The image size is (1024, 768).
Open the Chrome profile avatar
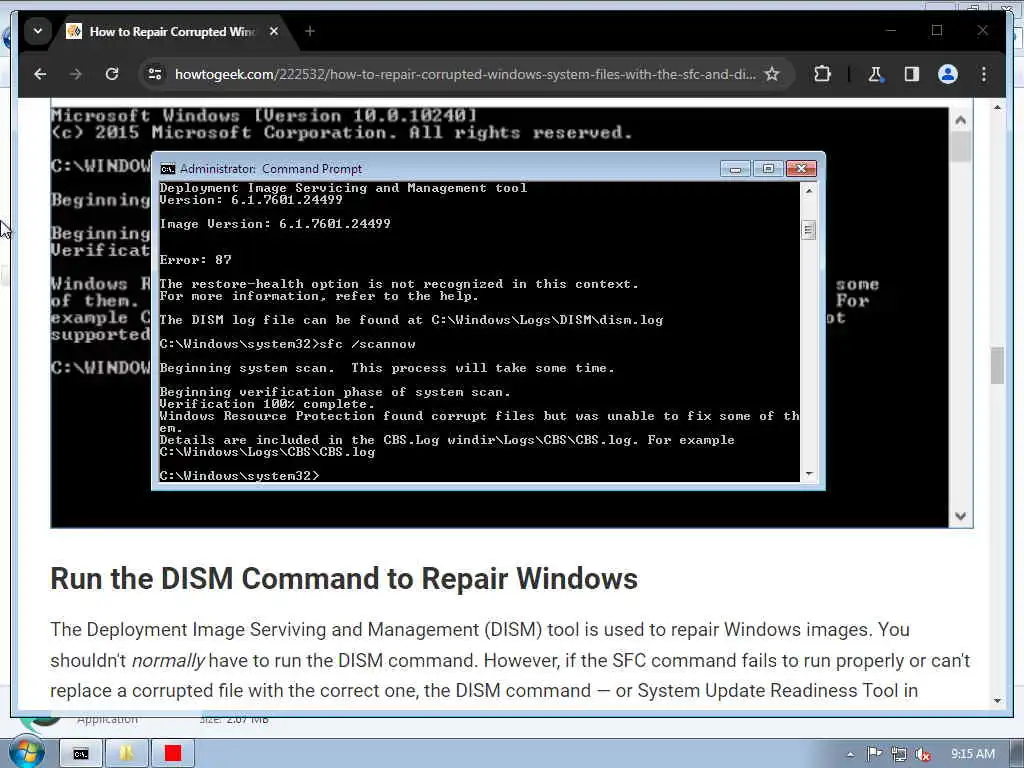pyautogui.click(x=948, y=74)
